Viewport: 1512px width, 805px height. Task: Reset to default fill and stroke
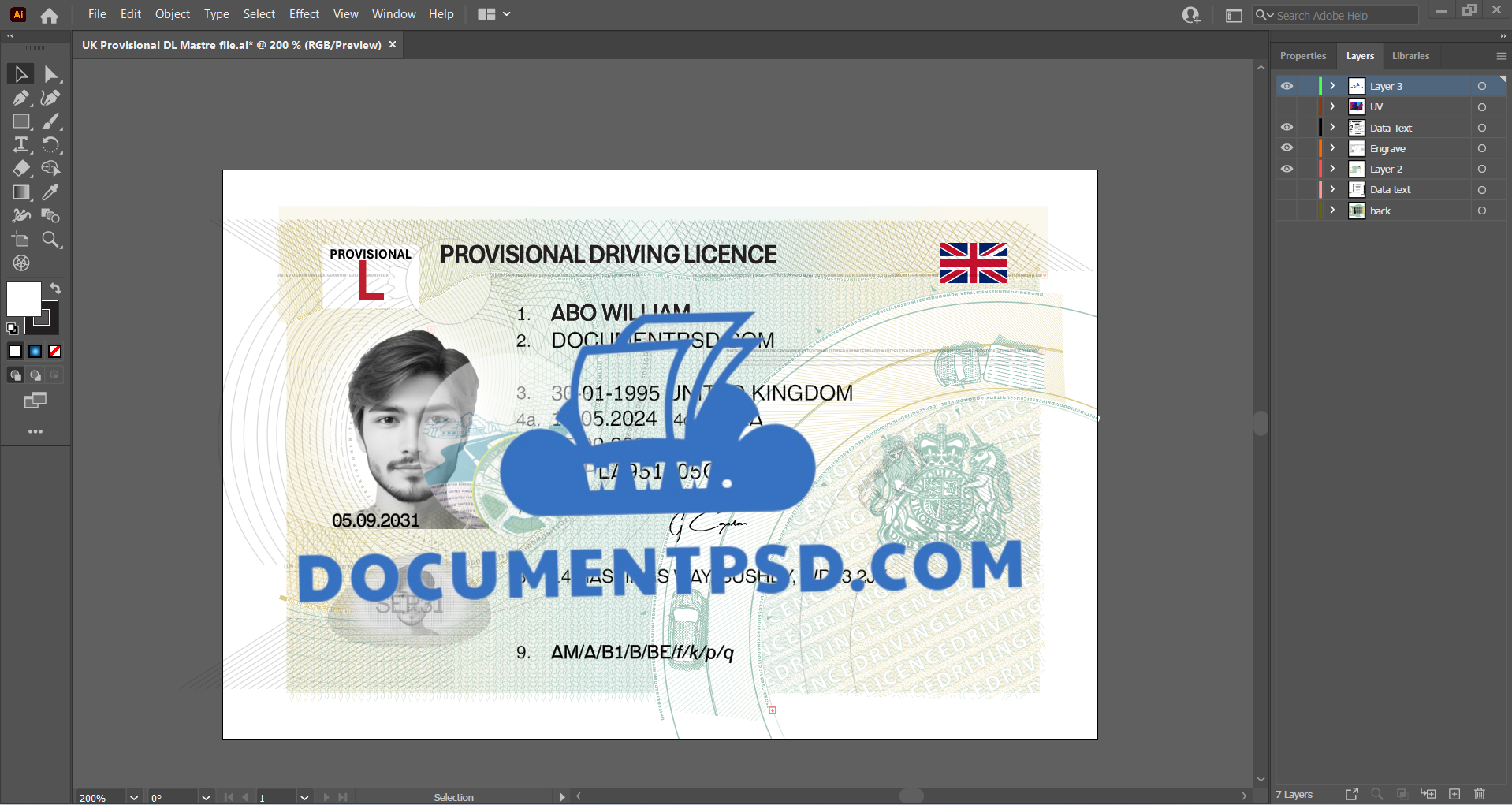click(x=13, y=328)
